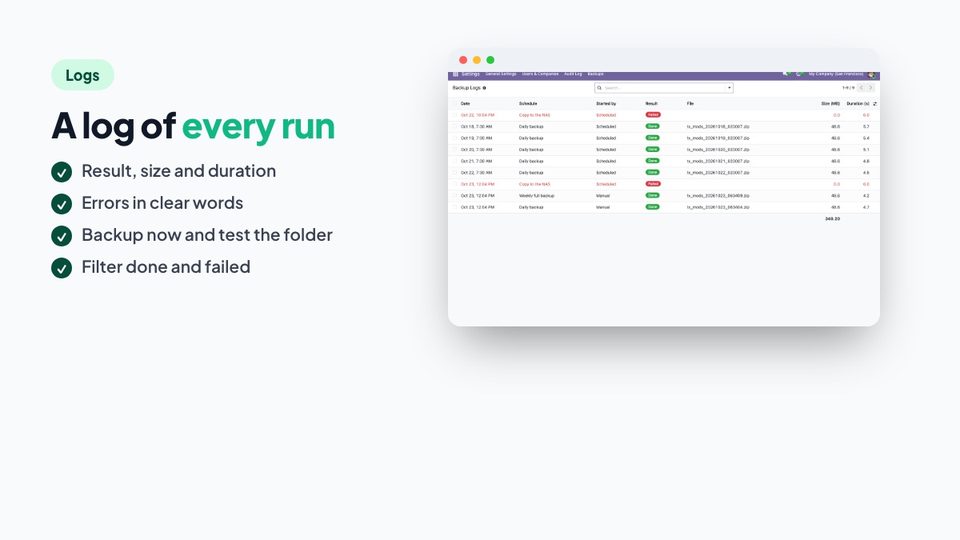Click the green check beside 'Result, size and duration'
This screenshot has width=960, height=540.
[x=61, y=172]
